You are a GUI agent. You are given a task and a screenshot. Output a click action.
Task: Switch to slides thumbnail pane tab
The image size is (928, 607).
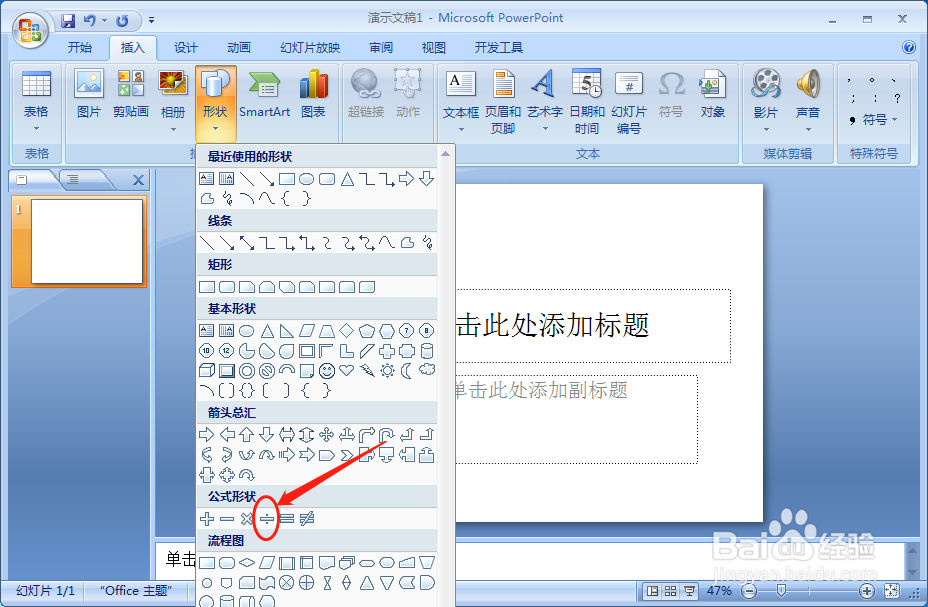pos(24,180)
